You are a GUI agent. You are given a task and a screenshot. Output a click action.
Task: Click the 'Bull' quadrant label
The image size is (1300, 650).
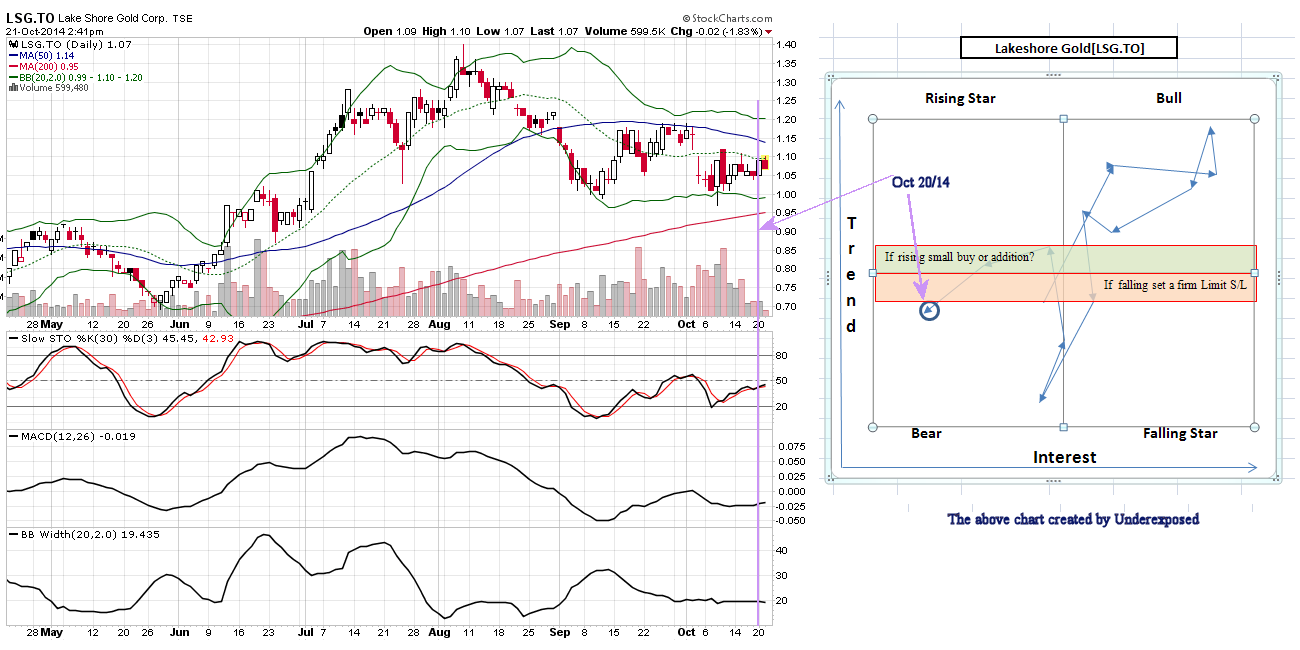point(1168,98)
